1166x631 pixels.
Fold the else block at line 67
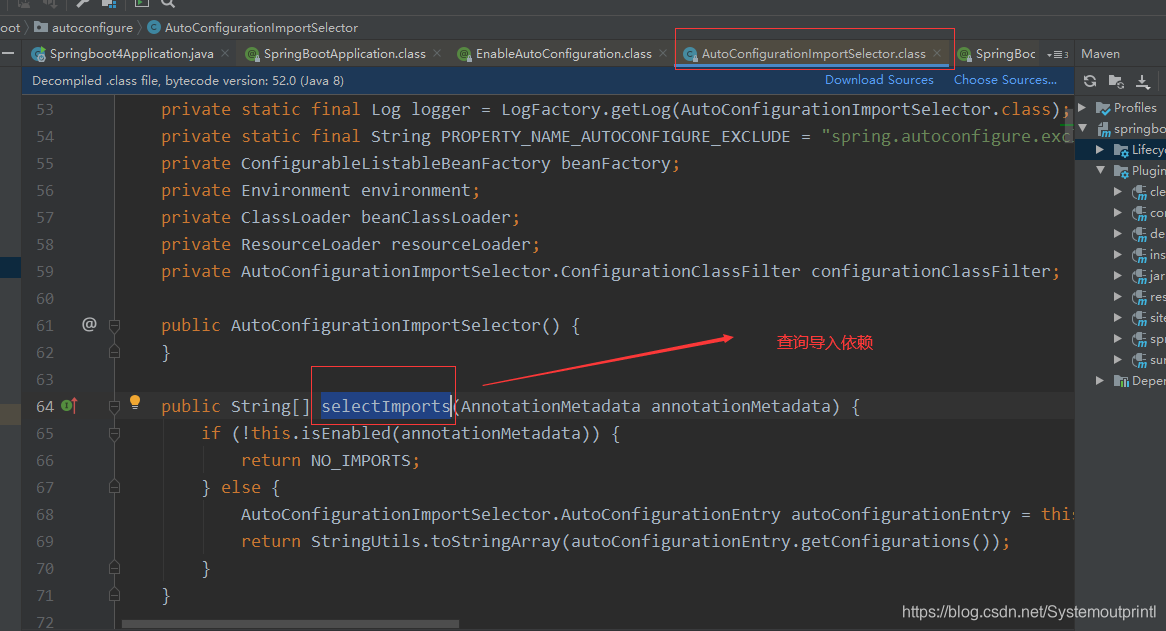pos(115,488)
